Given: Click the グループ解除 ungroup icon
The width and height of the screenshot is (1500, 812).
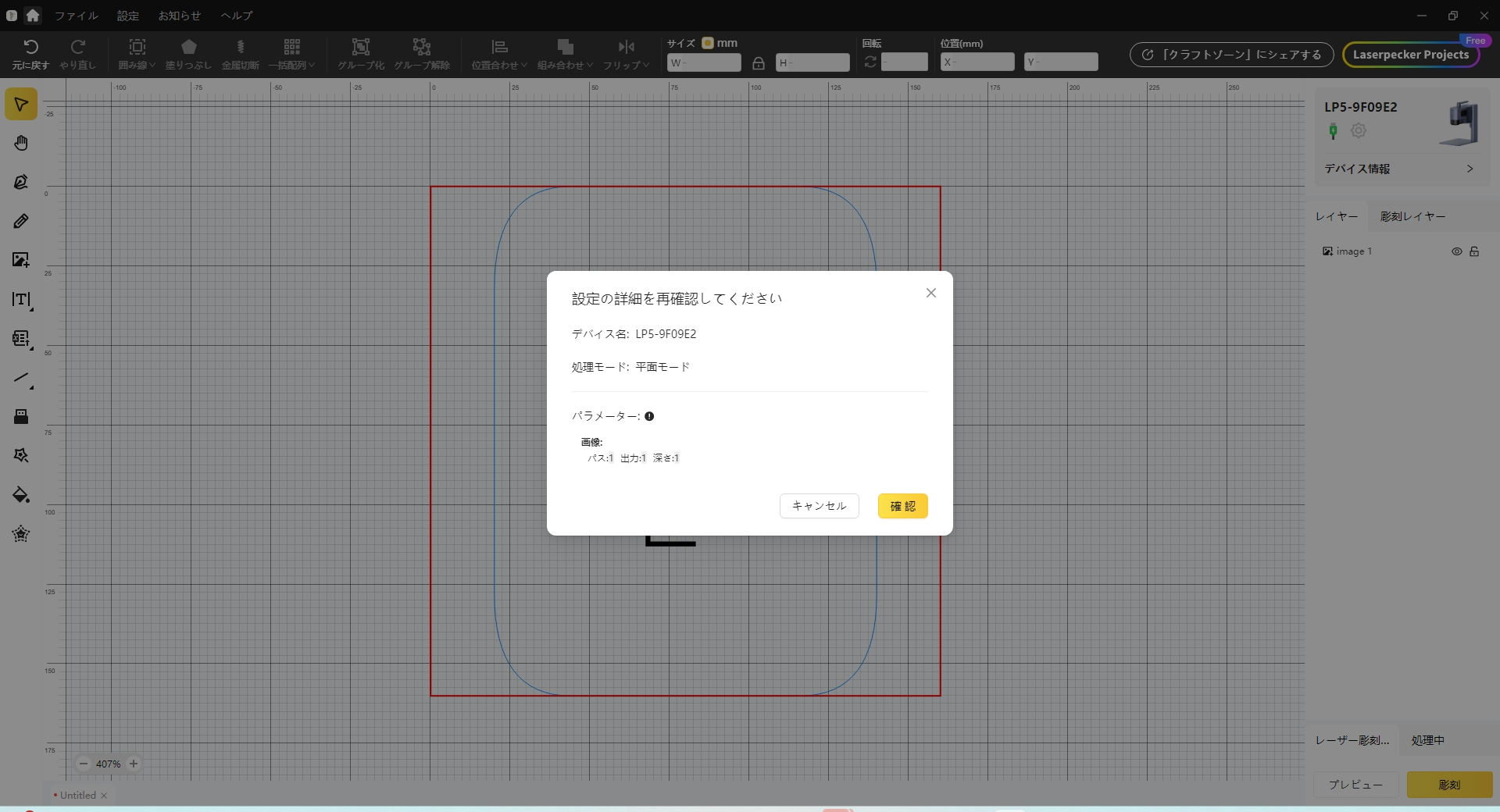Looking at the screenshot, I should [x=422, y=47].
